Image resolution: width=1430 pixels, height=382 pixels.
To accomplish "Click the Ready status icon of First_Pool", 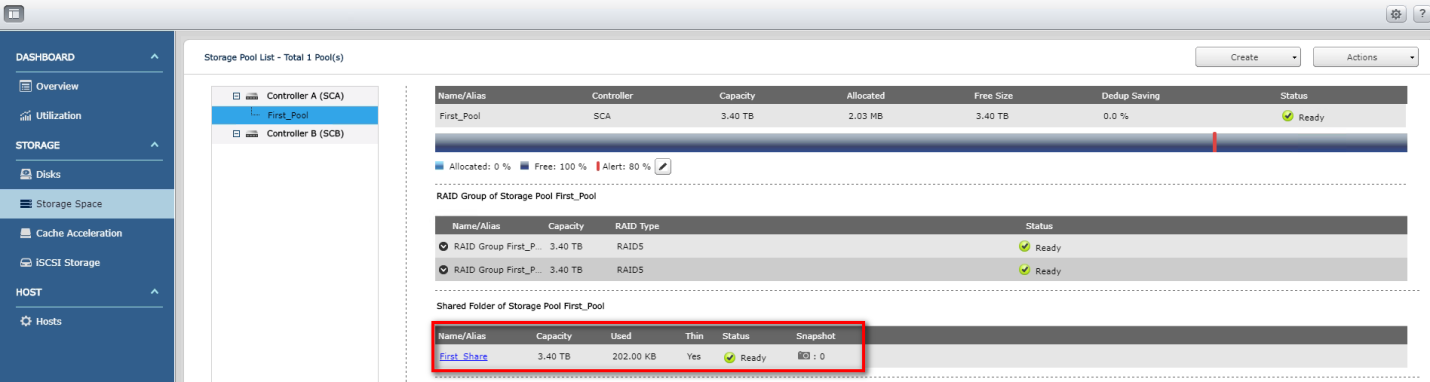I will [1287, 116].
